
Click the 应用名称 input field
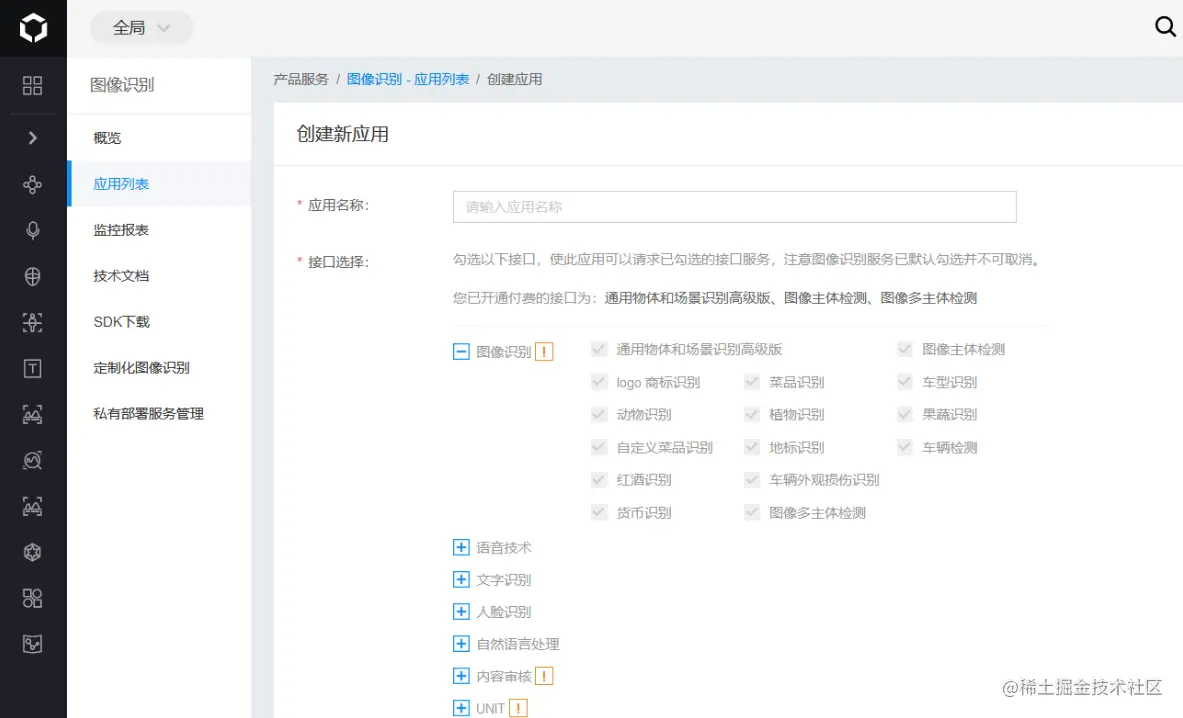tap(734, 206)
